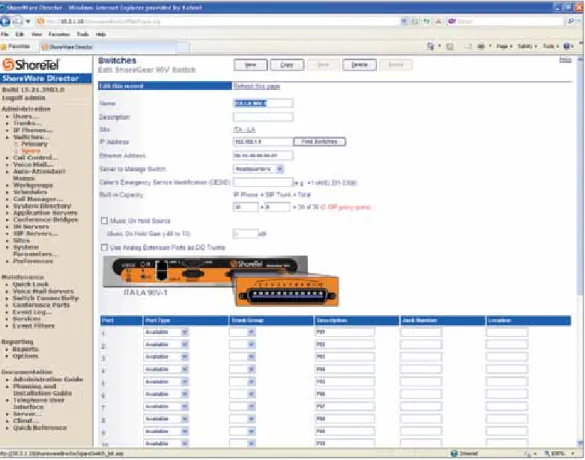Open System Directory in sidebar
Image resolution: width=585 pixels, height=460 pixels.
[42, 206]
